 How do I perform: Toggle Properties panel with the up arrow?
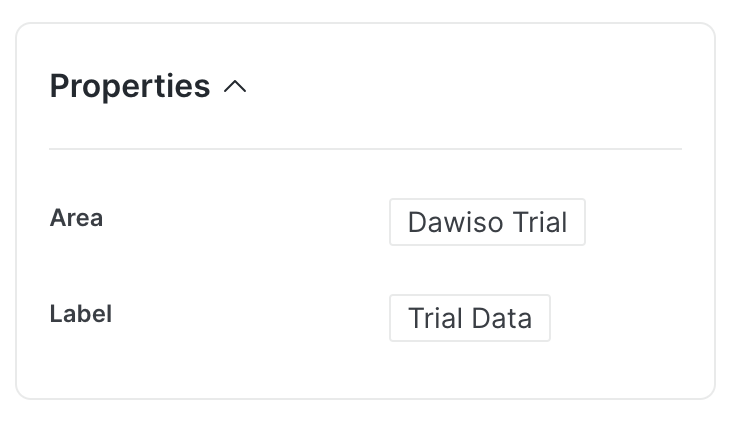click(235, 87)
